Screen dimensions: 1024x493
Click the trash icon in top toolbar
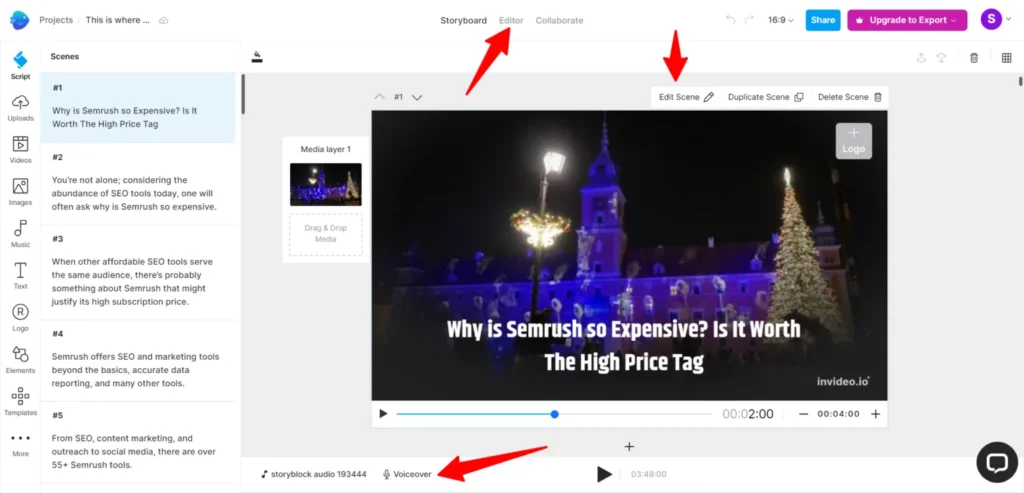pos(974,57)
